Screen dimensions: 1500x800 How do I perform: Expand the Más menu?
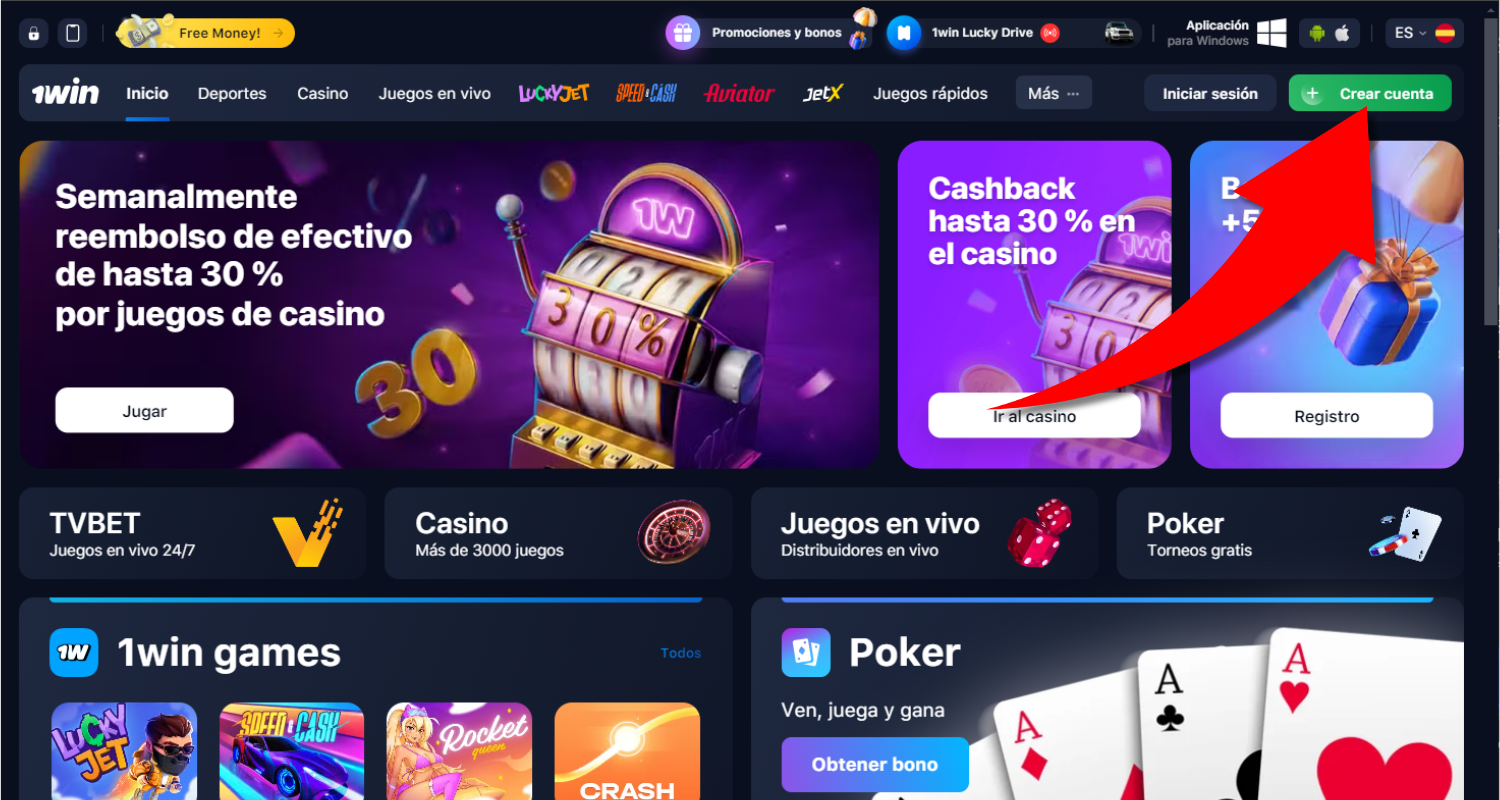1053,93
